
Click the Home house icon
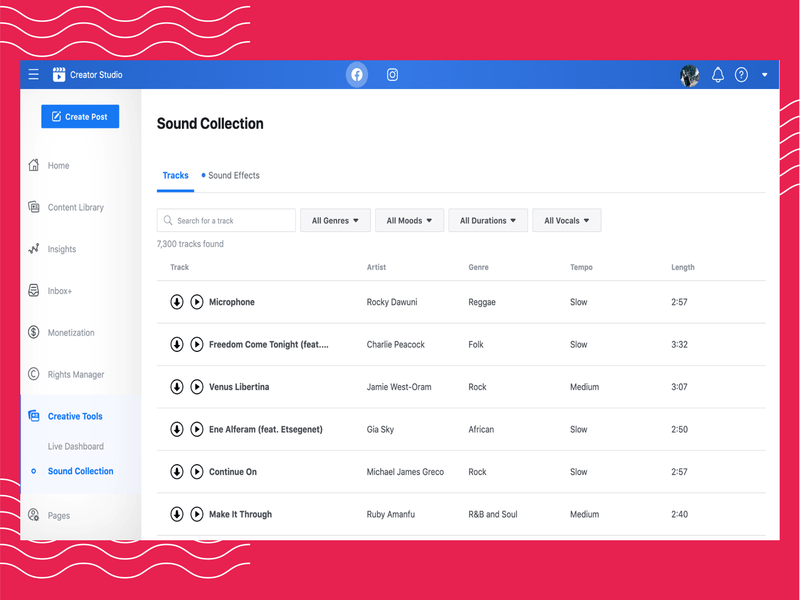click(34, 165)
